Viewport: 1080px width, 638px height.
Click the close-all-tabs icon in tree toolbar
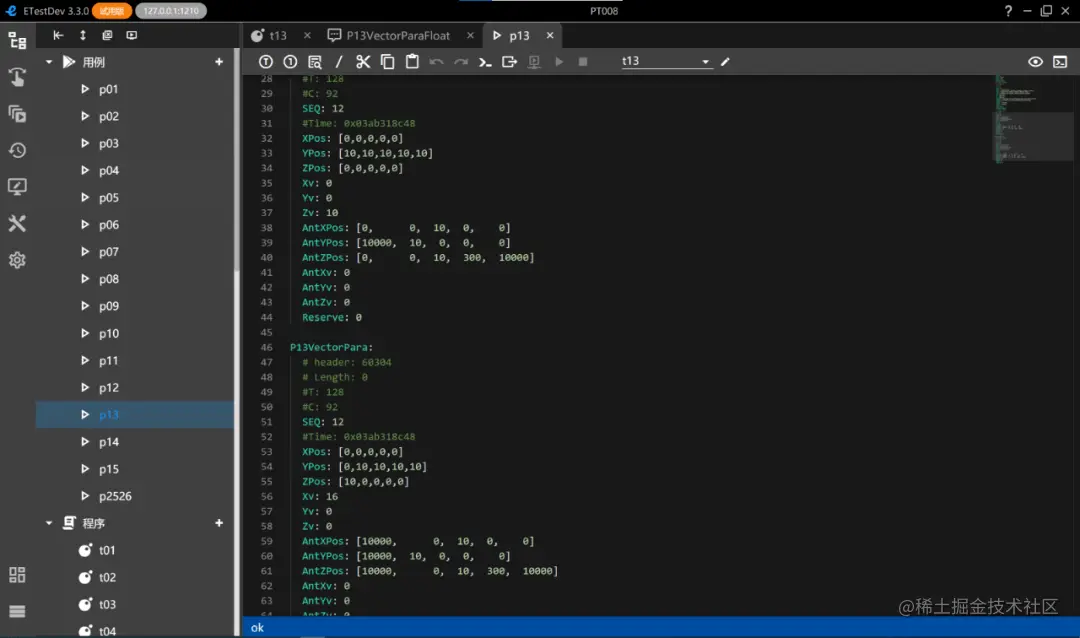coord(107,35)
